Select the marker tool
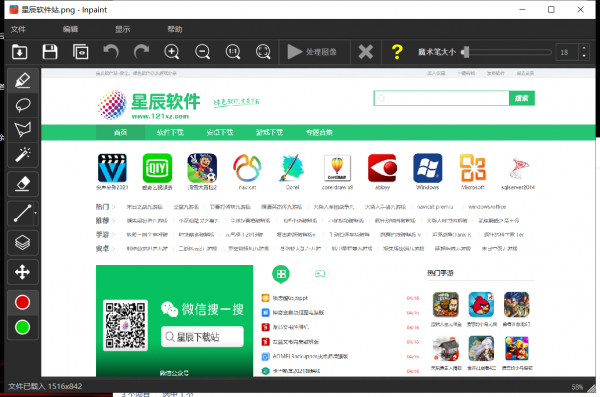600x397 pixels. point(23,80)
